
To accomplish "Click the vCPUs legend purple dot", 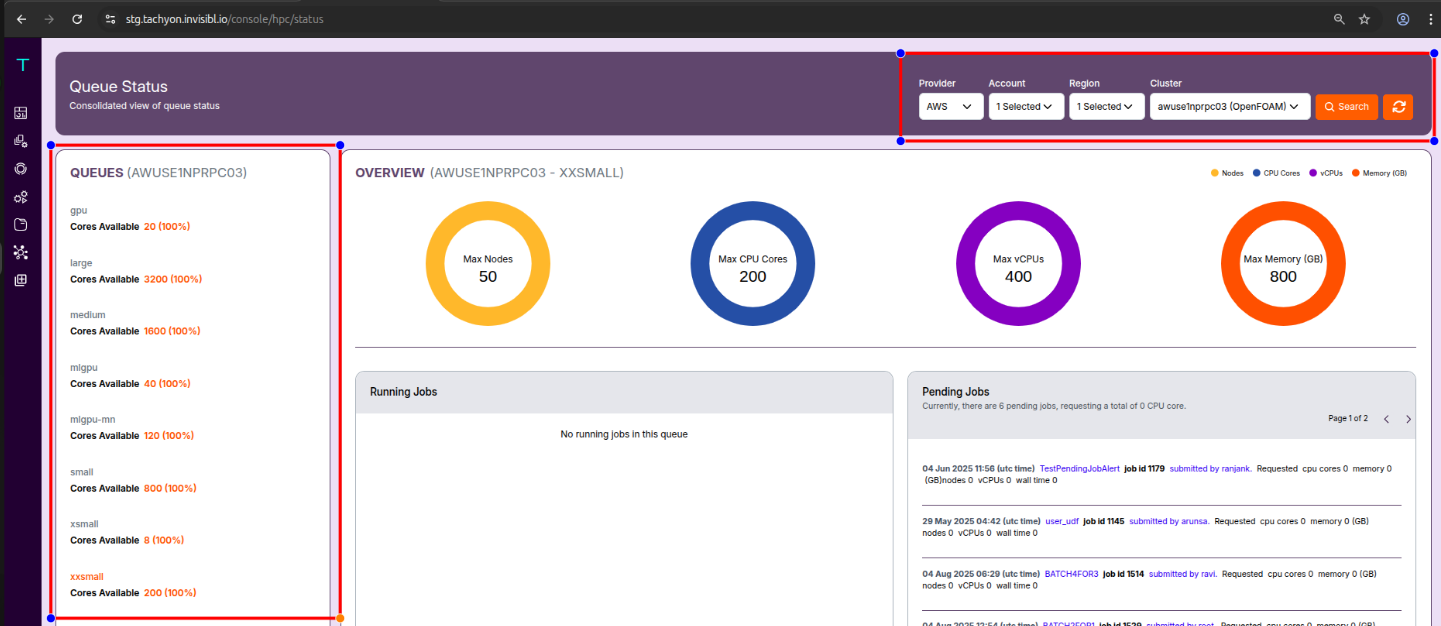I will pos(1313,173).
